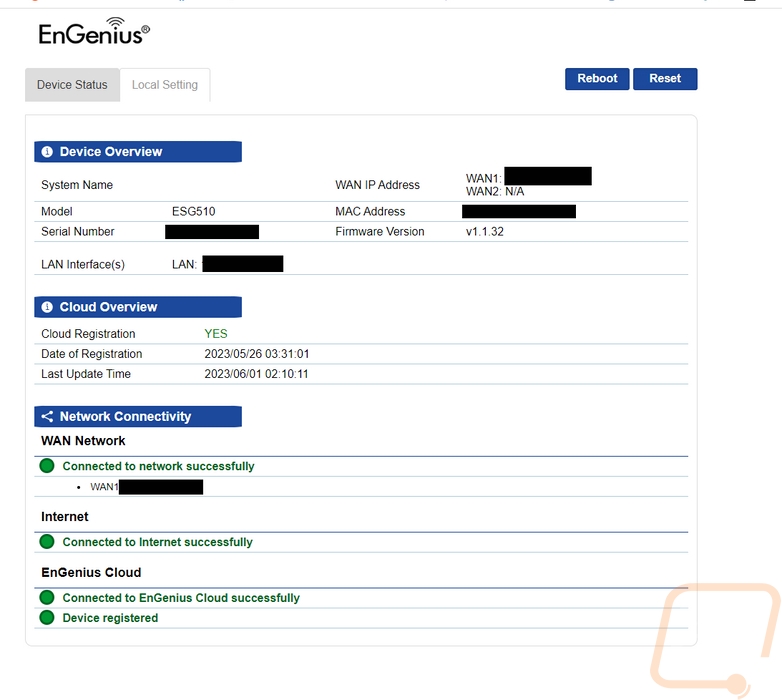Select registration date 2023/05/26 03:31:01

[257, 353]
